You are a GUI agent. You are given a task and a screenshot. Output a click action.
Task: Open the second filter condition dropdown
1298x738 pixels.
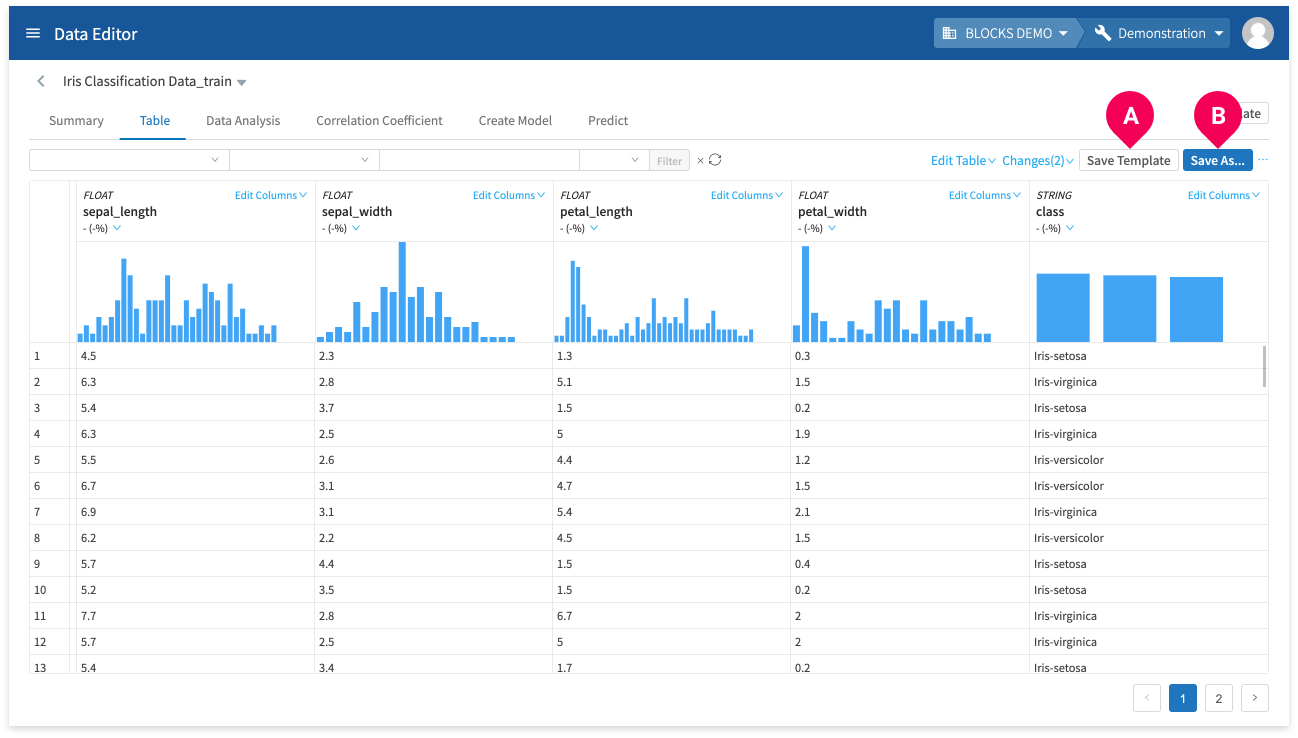point(304,160)
